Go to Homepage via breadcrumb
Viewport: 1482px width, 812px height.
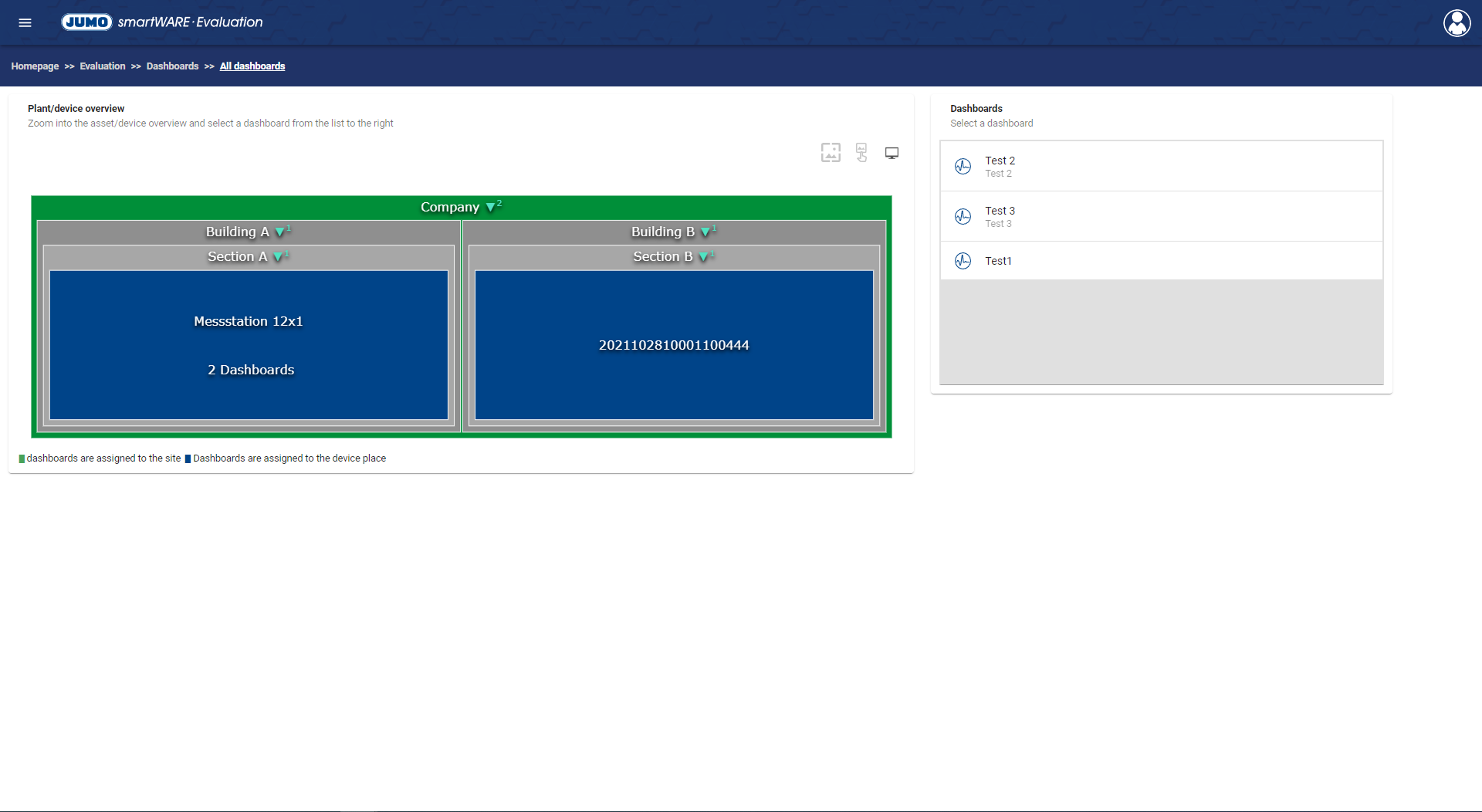(35, 66)
